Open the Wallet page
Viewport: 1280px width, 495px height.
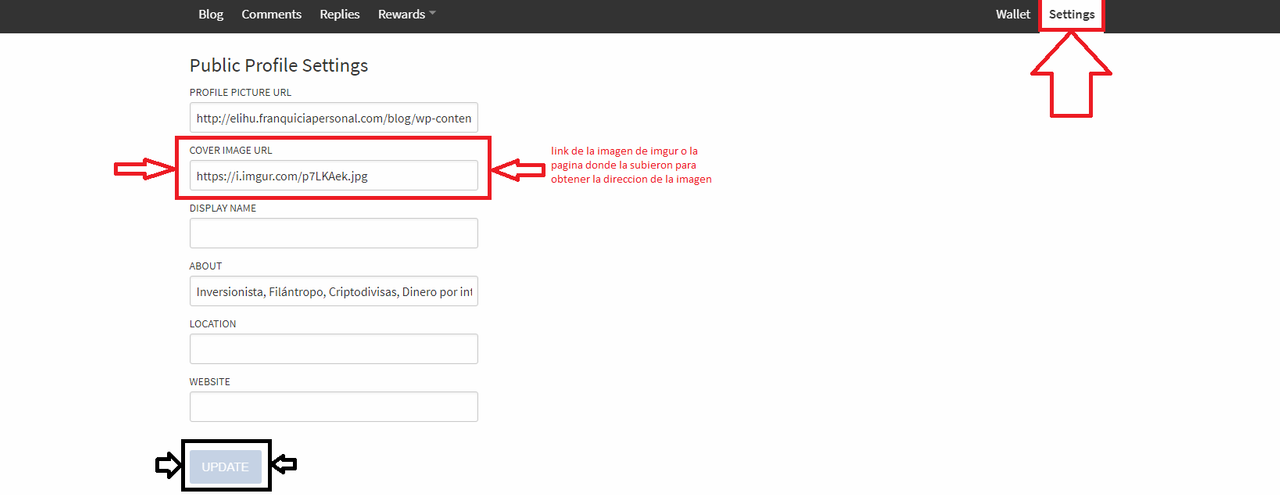pos(1013,14)
